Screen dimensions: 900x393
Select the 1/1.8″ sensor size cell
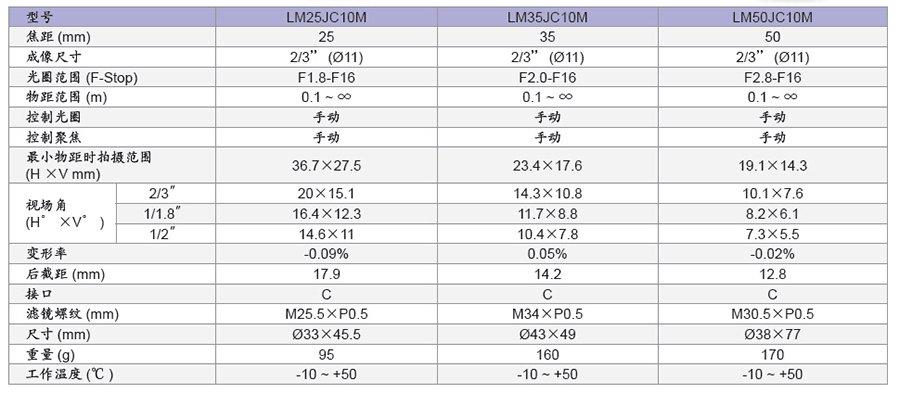pos(162,214)
